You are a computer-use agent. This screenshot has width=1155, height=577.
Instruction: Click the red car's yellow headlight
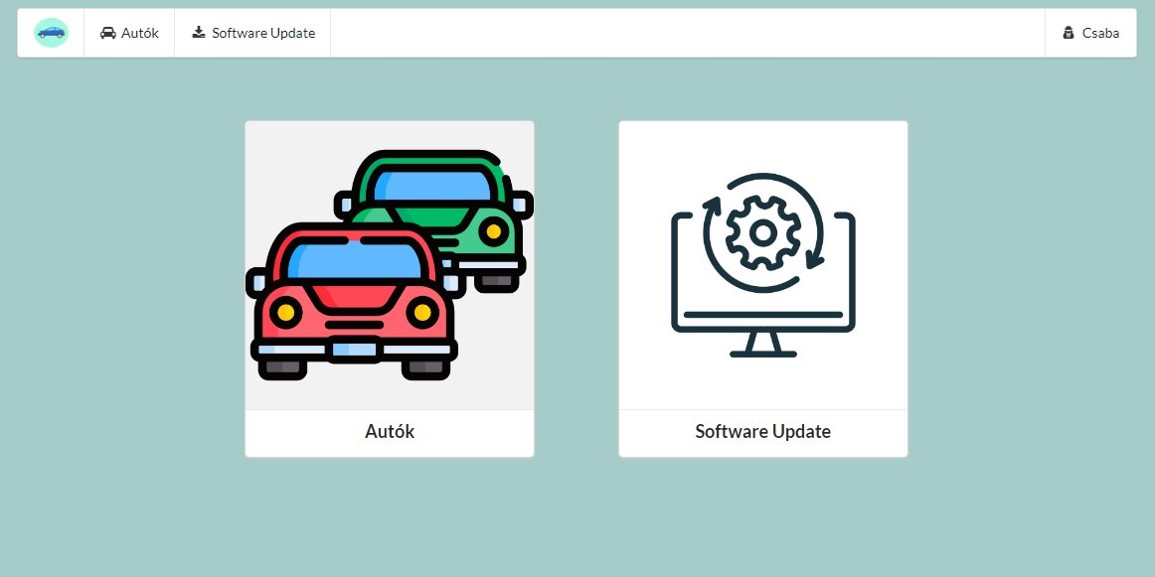coord(286,313)
